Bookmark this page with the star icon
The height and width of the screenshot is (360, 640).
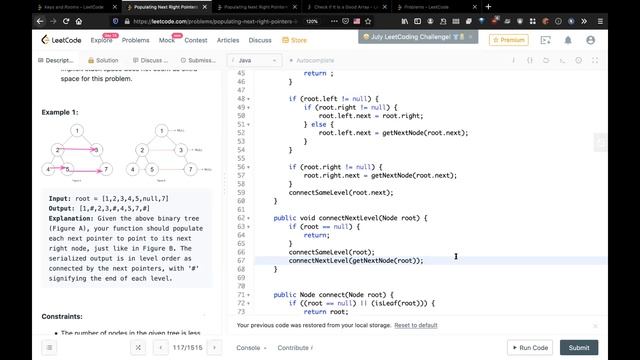368,21
